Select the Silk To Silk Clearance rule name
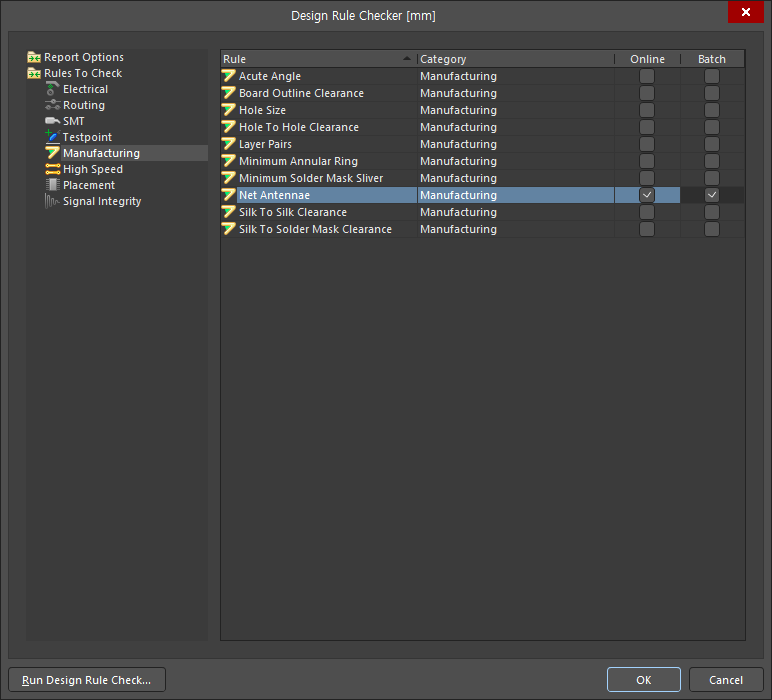 point(293,212)
